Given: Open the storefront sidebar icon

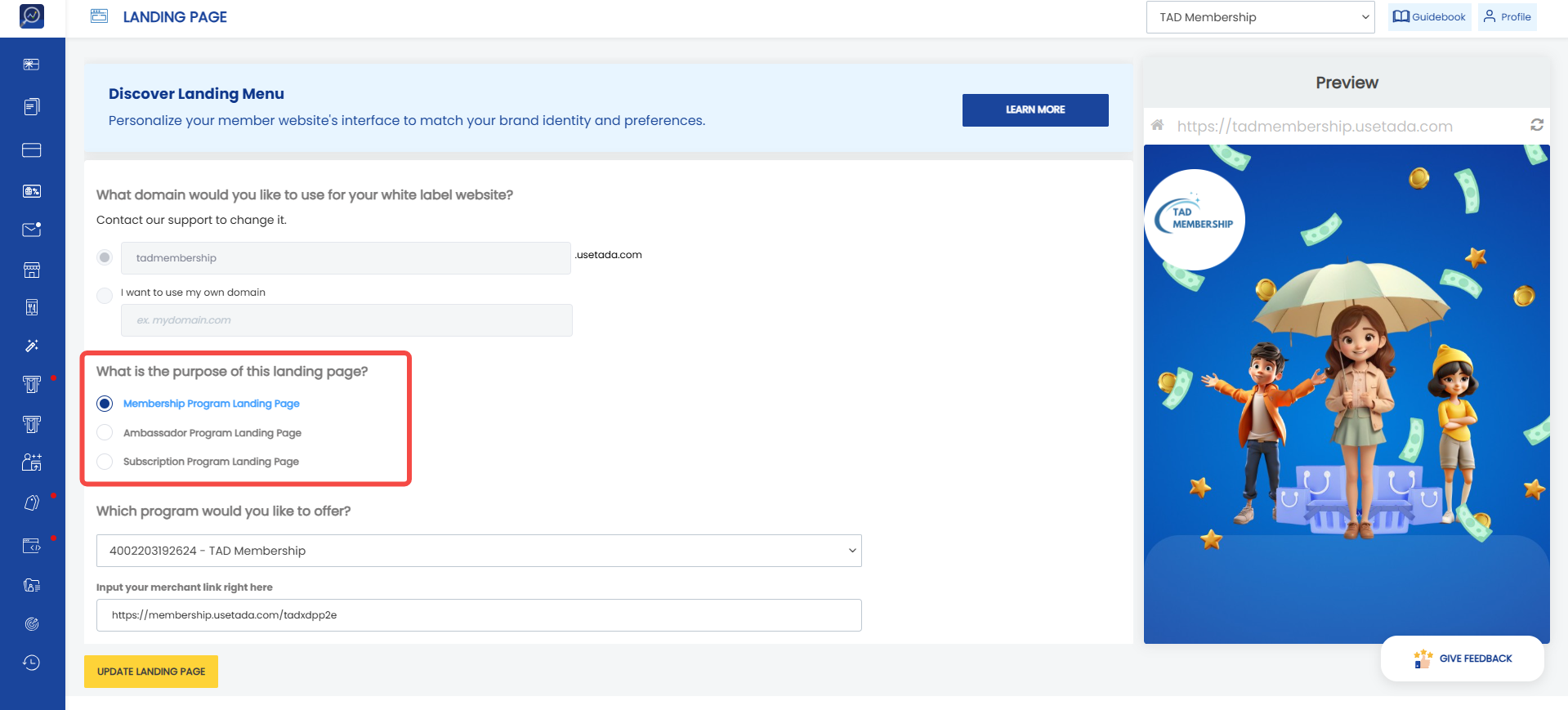Looking at the screenshot, I should point(32,270).
